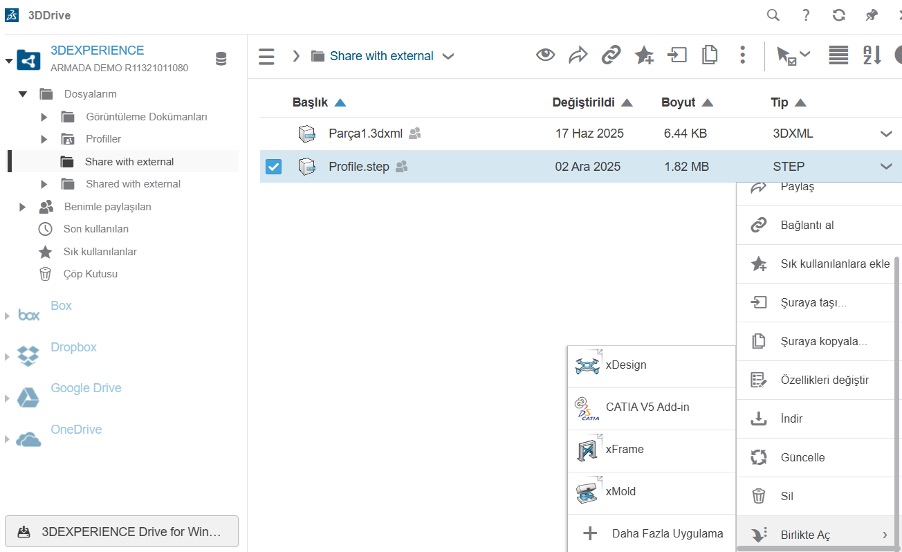
Task: Click the move-to toolbar icon
Action: point(677,55)
